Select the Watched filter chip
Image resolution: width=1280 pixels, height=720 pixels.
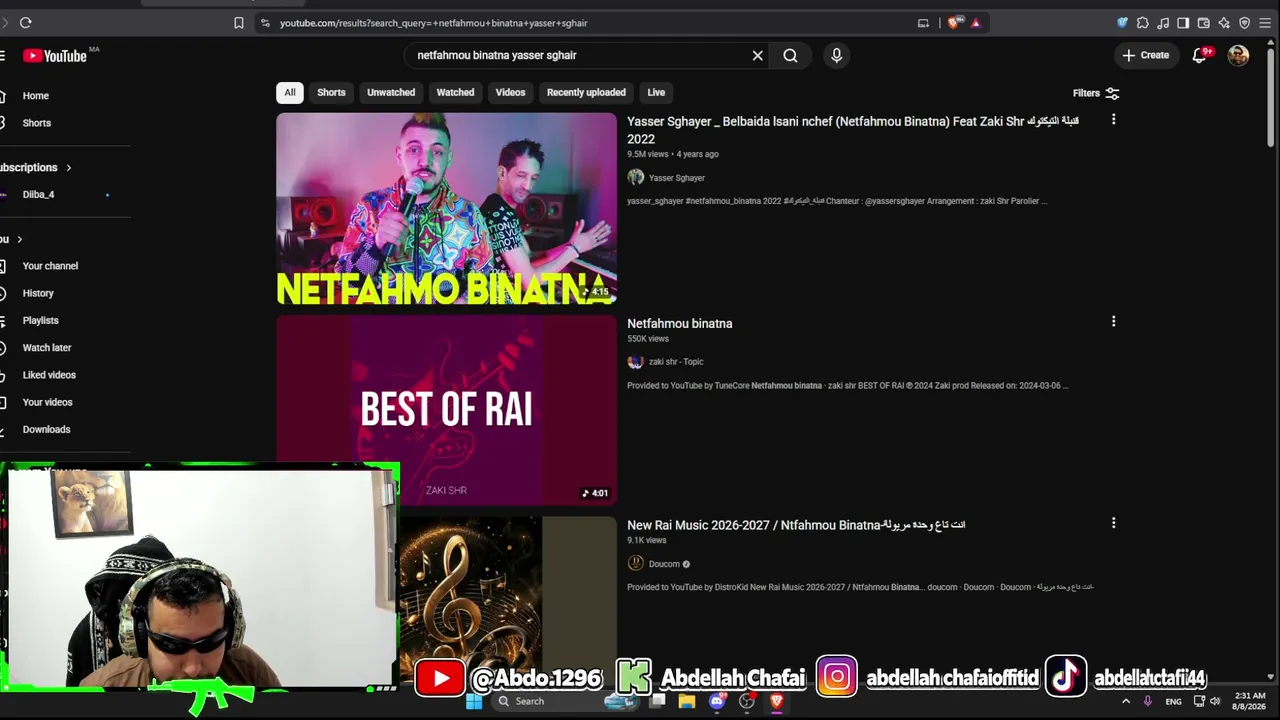click(x=455, y=93)
